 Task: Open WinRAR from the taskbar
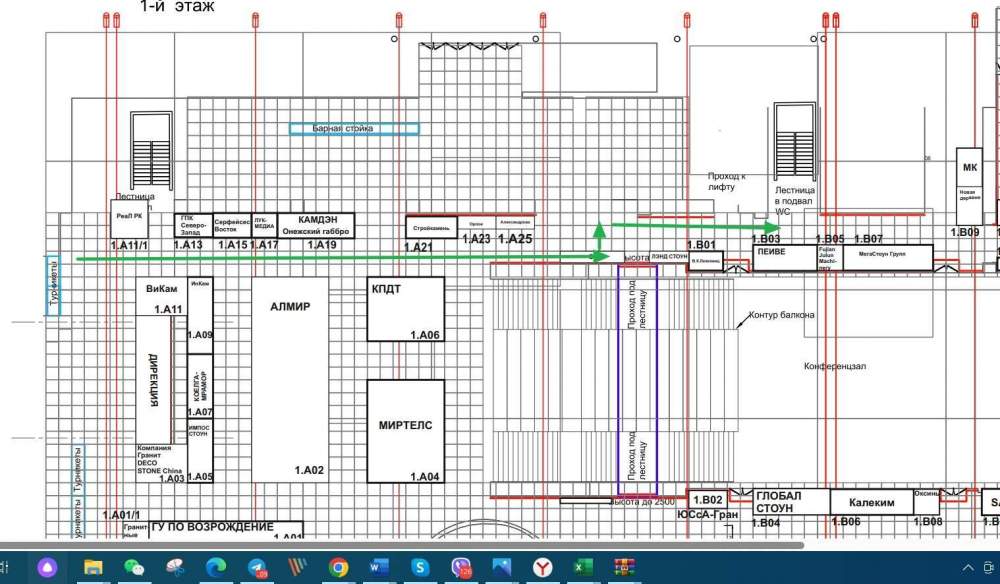click(624, 567)
